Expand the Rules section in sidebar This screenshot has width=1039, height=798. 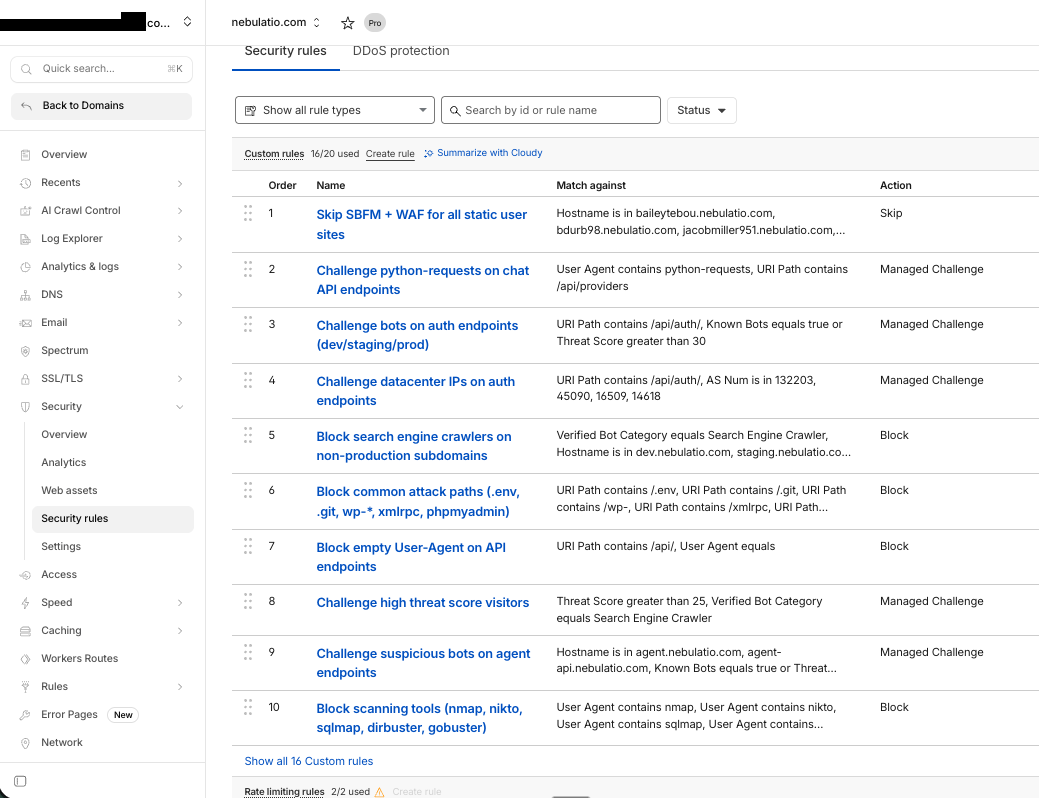(x=56, y=686)
